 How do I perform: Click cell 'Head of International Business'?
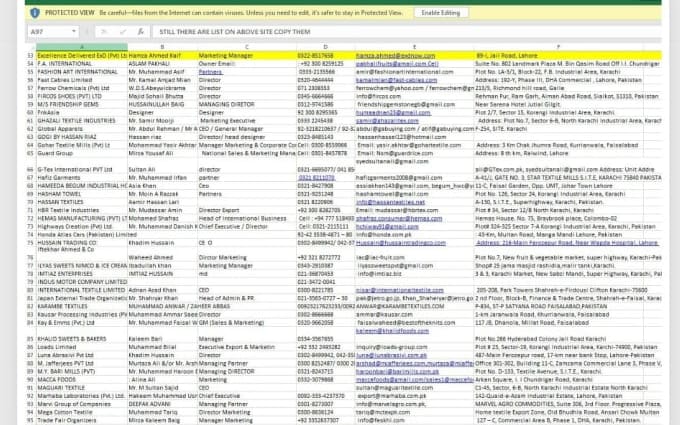point(242,219)
